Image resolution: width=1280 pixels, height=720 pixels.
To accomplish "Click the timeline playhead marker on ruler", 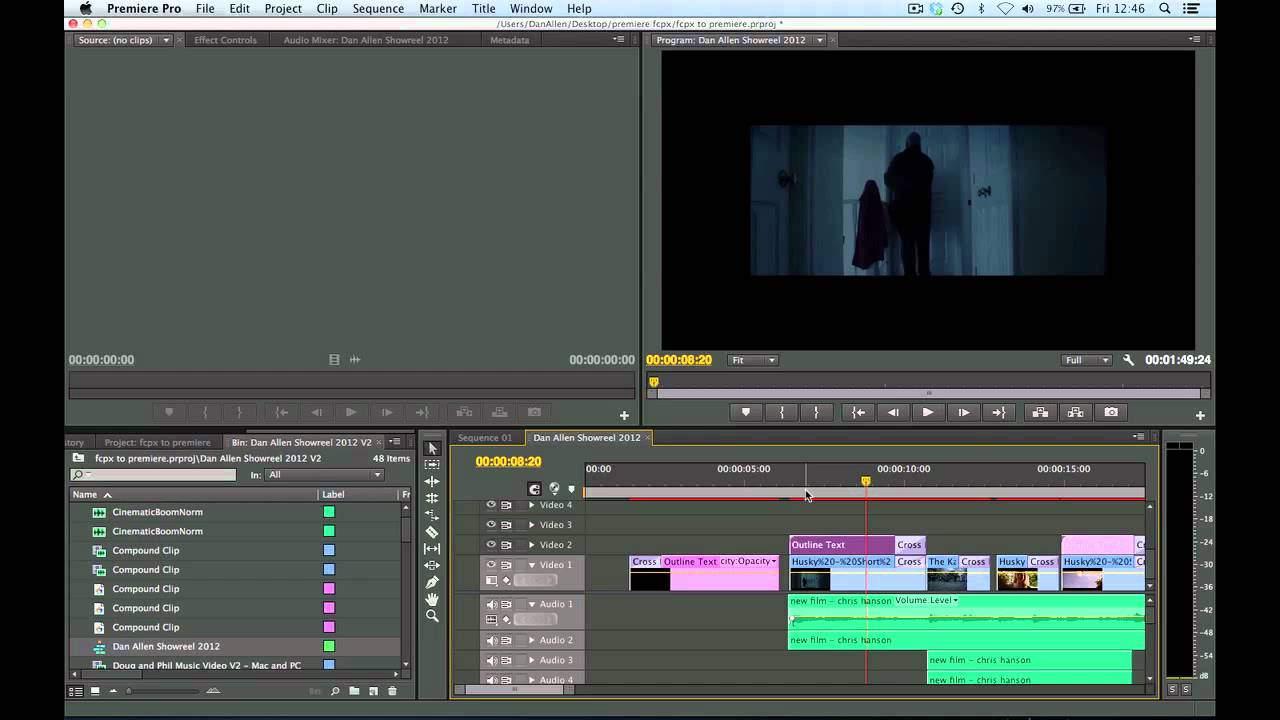I will coord(866,482).
